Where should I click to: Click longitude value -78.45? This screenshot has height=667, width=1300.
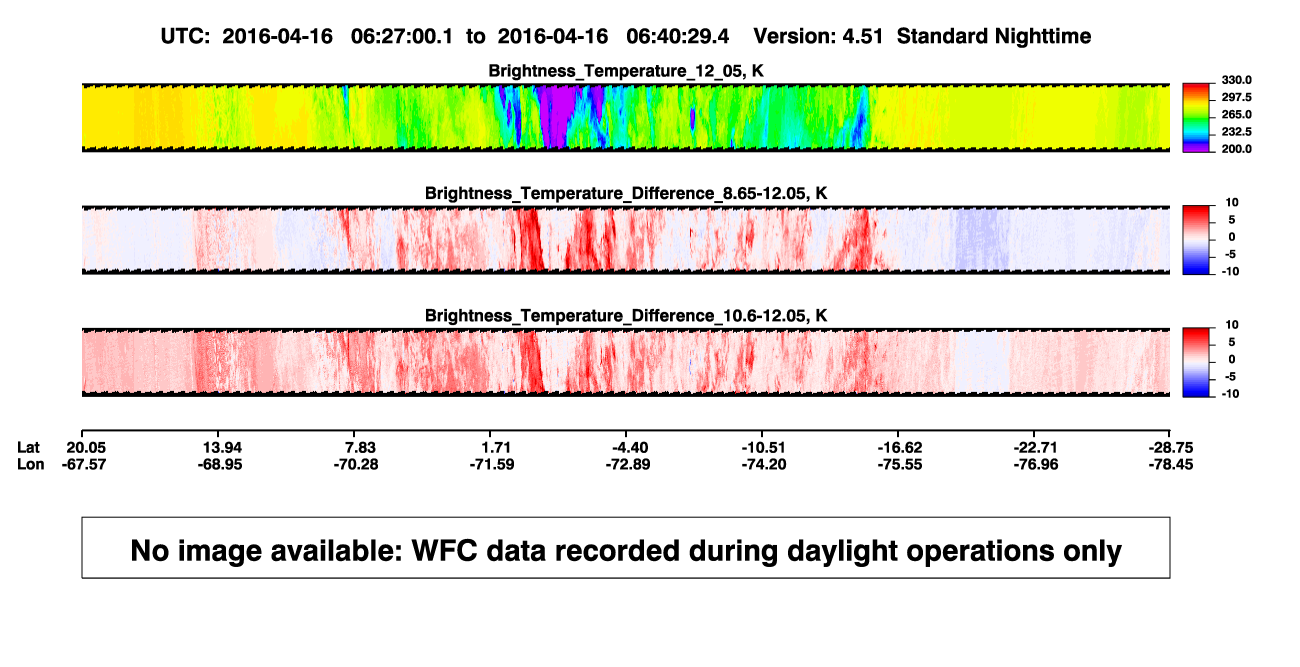point(1170,464)
